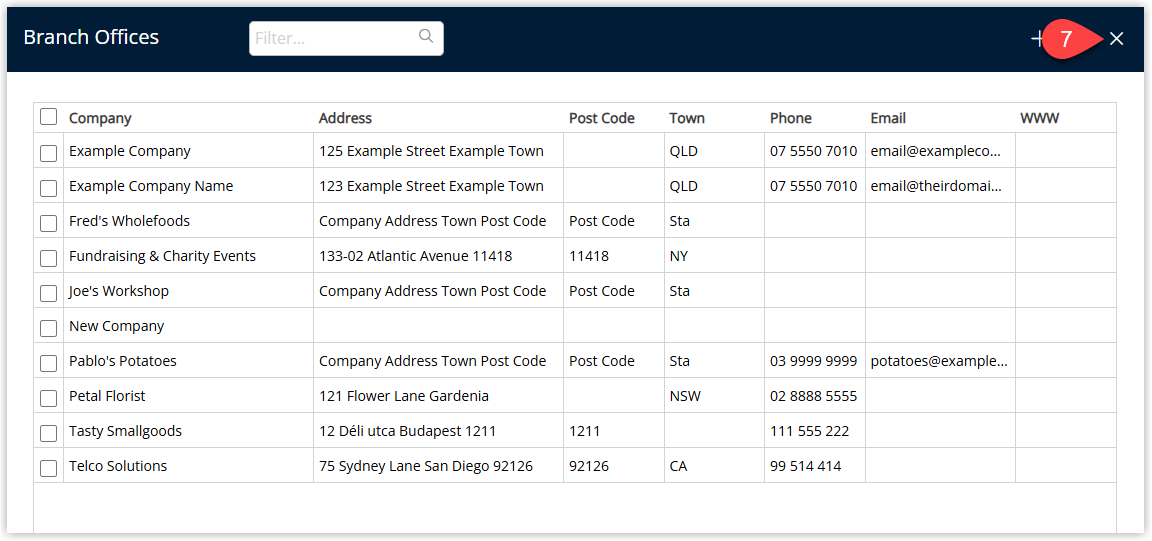1152x541 pixels.
Task: Open the Example Company Name row
Action: click(x=151, y=186)
